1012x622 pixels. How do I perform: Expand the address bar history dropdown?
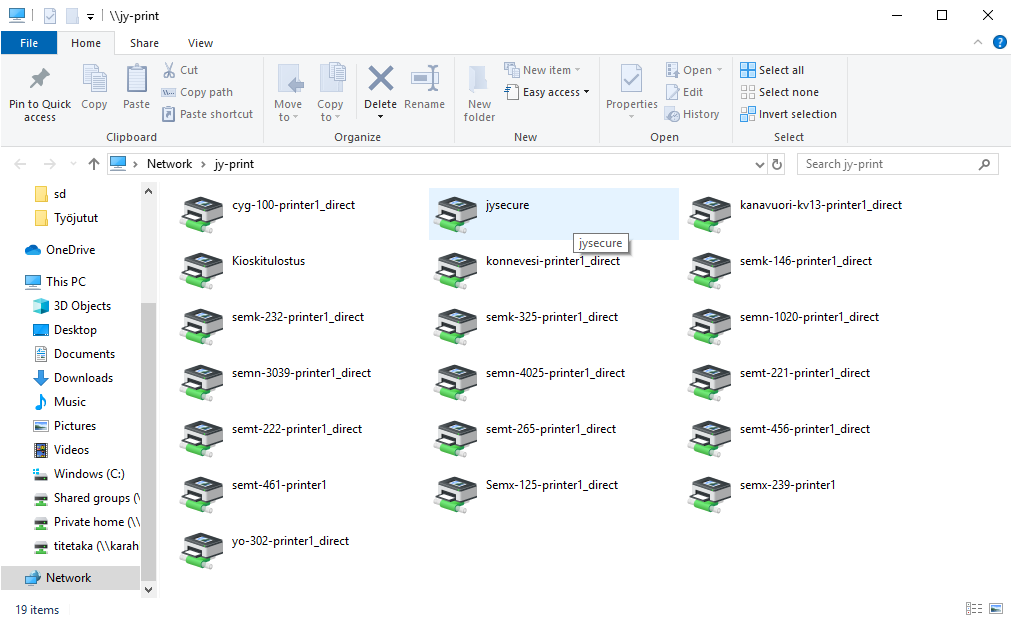[x=759, y=164]
